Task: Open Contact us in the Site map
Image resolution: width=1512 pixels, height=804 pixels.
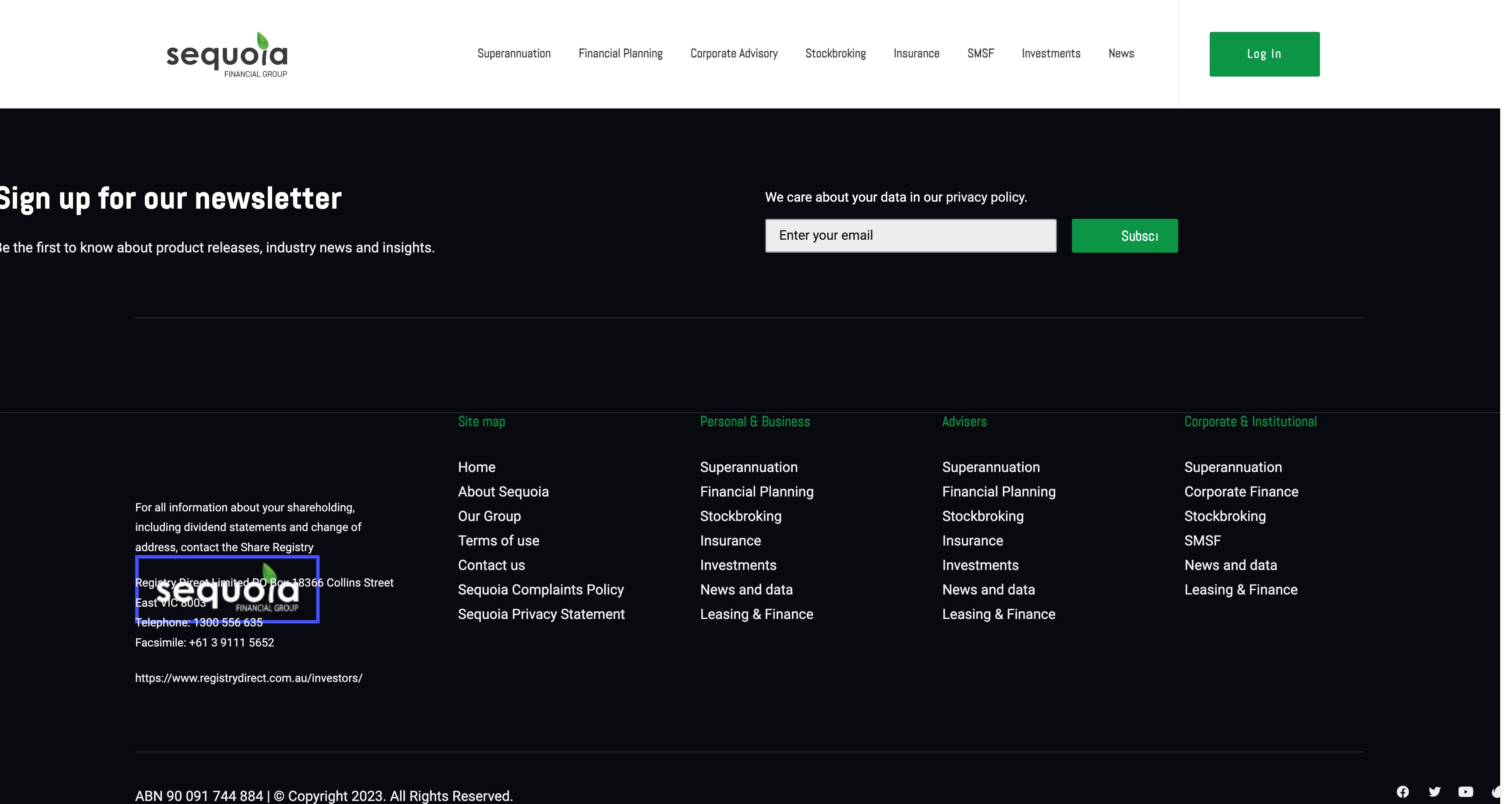Action: (x=491, y=565)
